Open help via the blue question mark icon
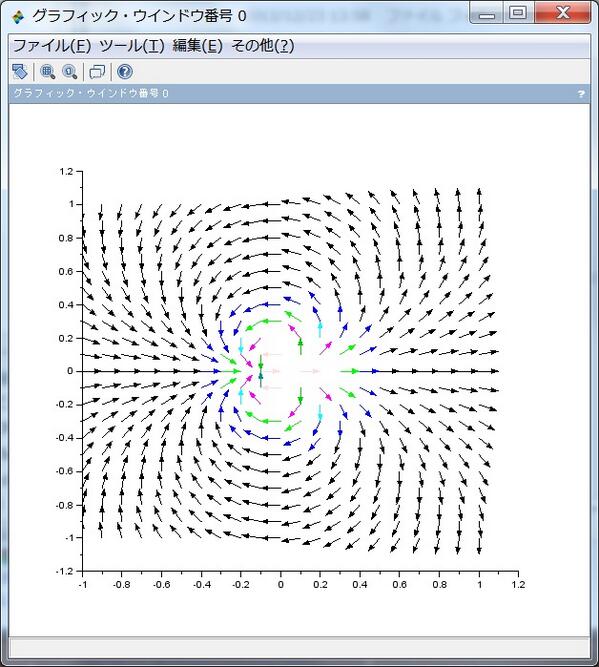Image resolution: width=599 pixels, height=667 pixels. click(125, 71)
